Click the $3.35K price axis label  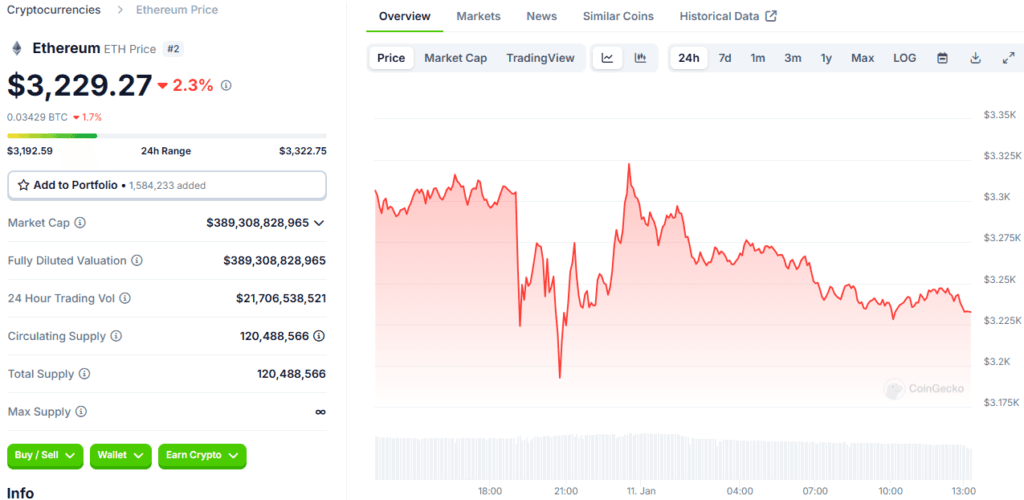[1000, 115]
